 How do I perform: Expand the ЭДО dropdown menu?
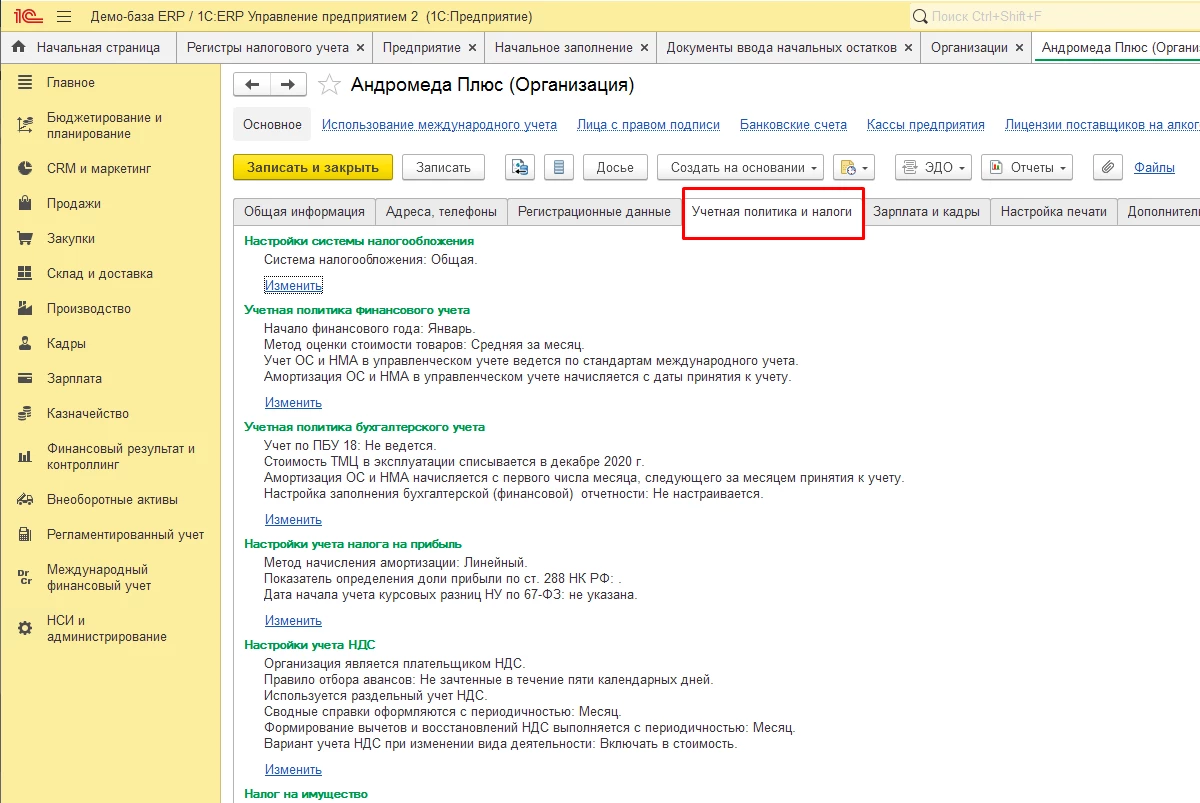click(x=934, y=167)
